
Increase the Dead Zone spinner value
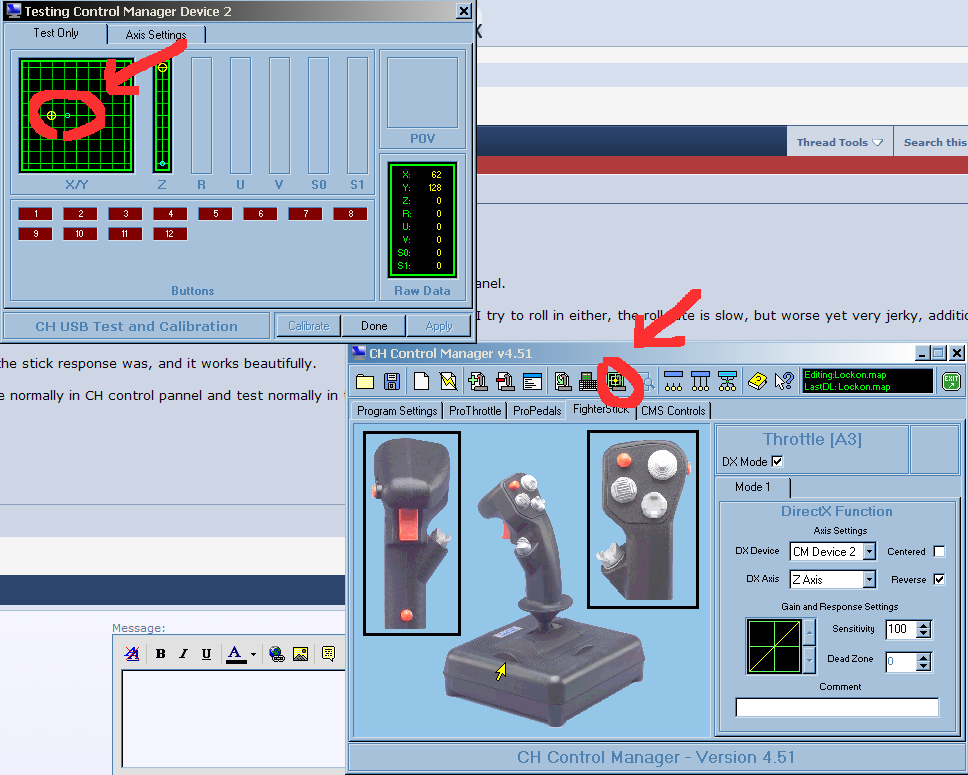[924, 658]
